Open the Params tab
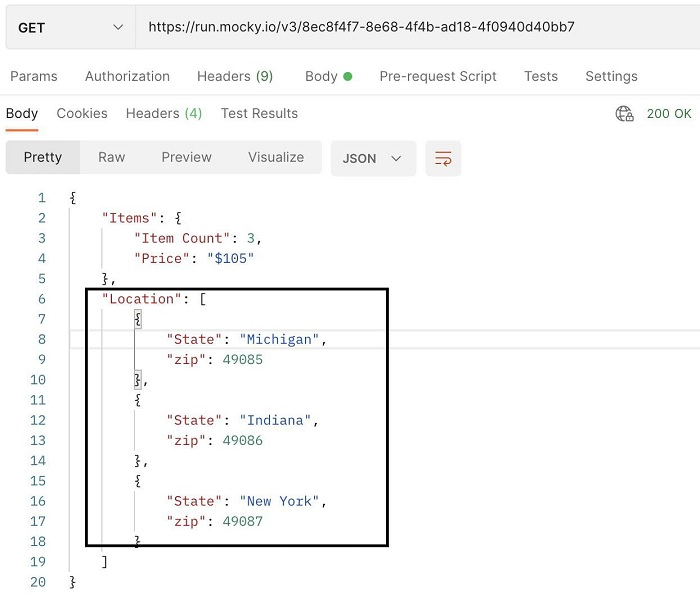 click(34, 76)
